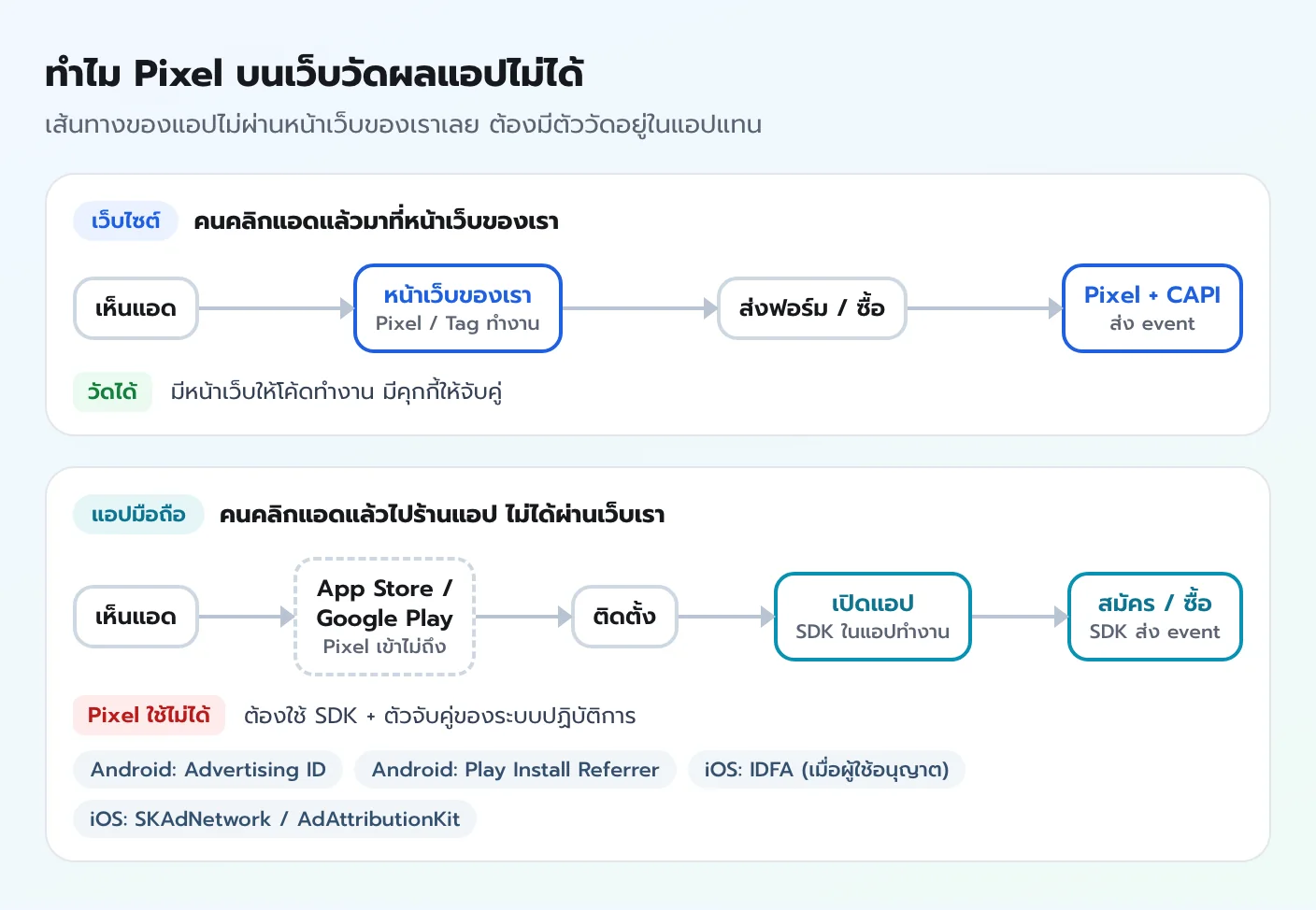Screen dimensions: 1316x910
Task: Select the เห็นแอด box in the website flow
Action: (136, 308)
